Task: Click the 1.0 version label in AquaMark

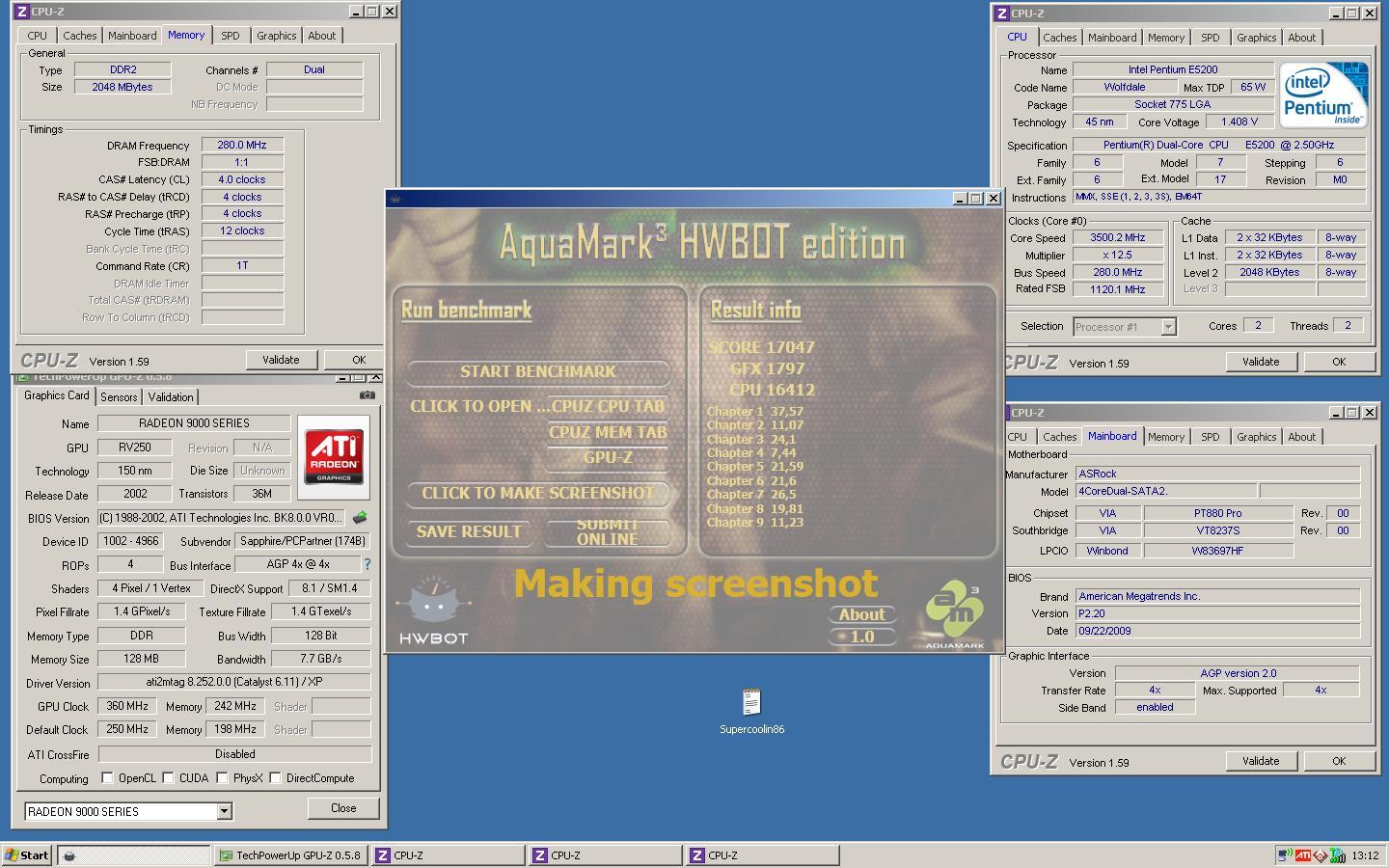Action: click(861, 637)
